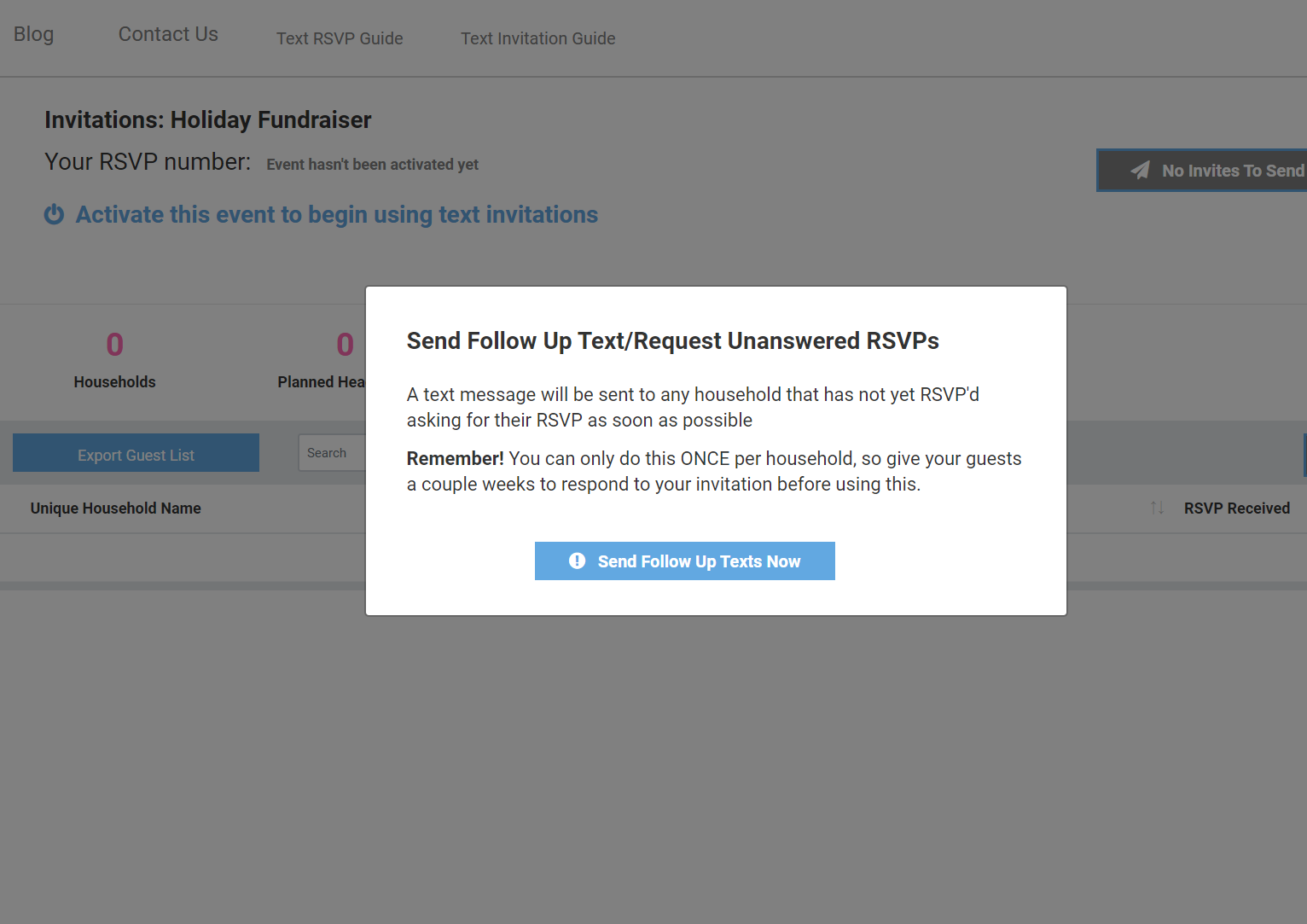
Task: Click Activate this event to begin text invitations
Action: [336, 214]
